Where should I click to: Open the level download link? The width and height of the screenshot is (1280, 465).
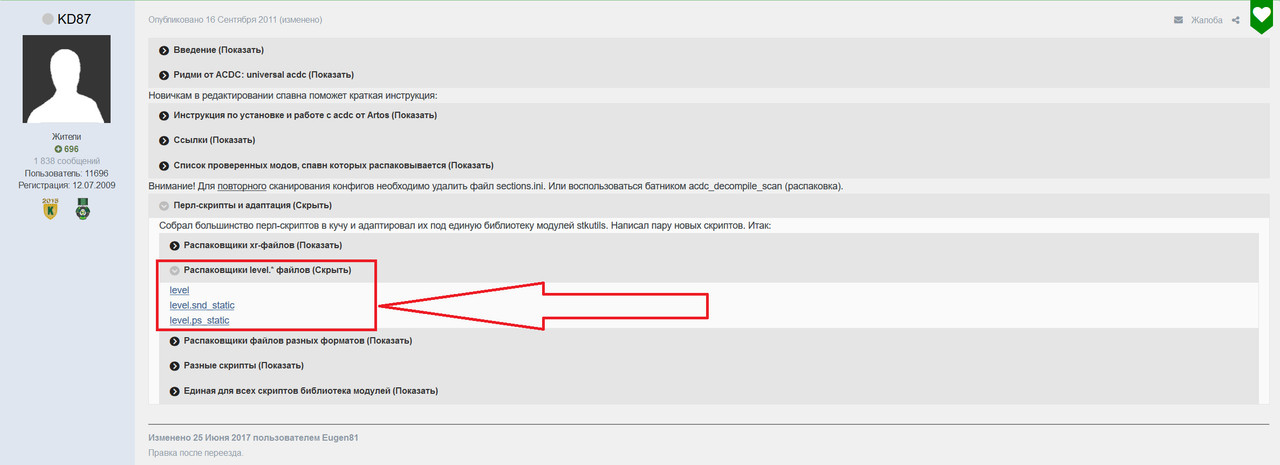[x=179, y=290]
